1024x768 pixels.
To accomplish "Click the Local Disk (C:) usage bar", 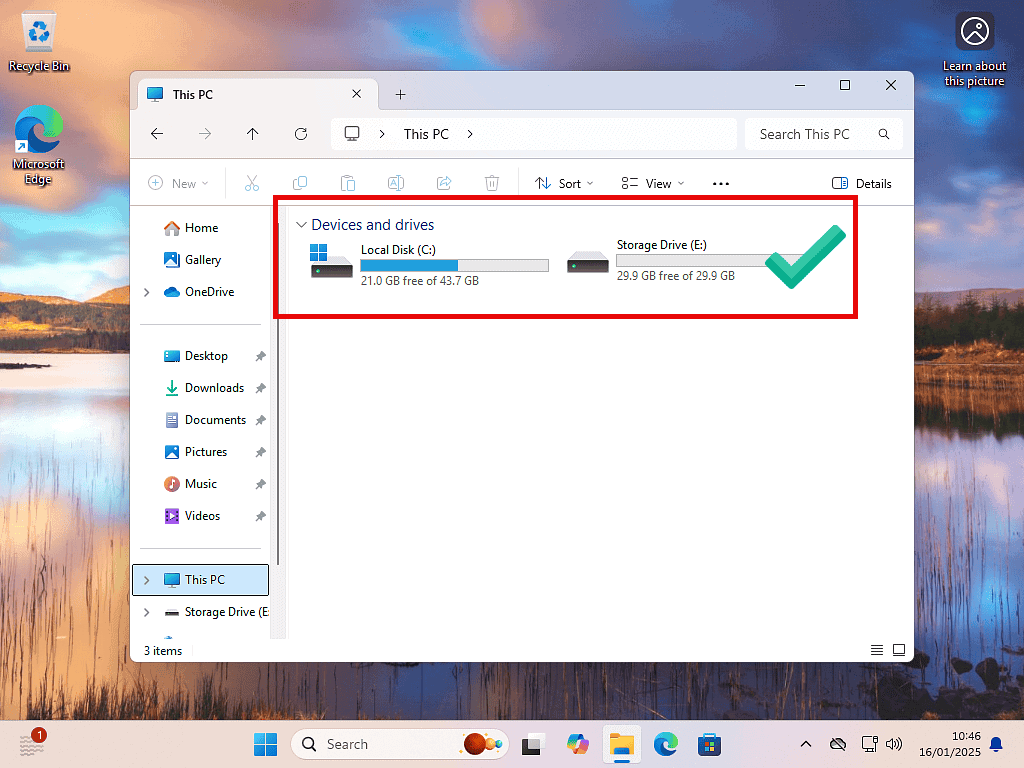I will tap(454, 265).
